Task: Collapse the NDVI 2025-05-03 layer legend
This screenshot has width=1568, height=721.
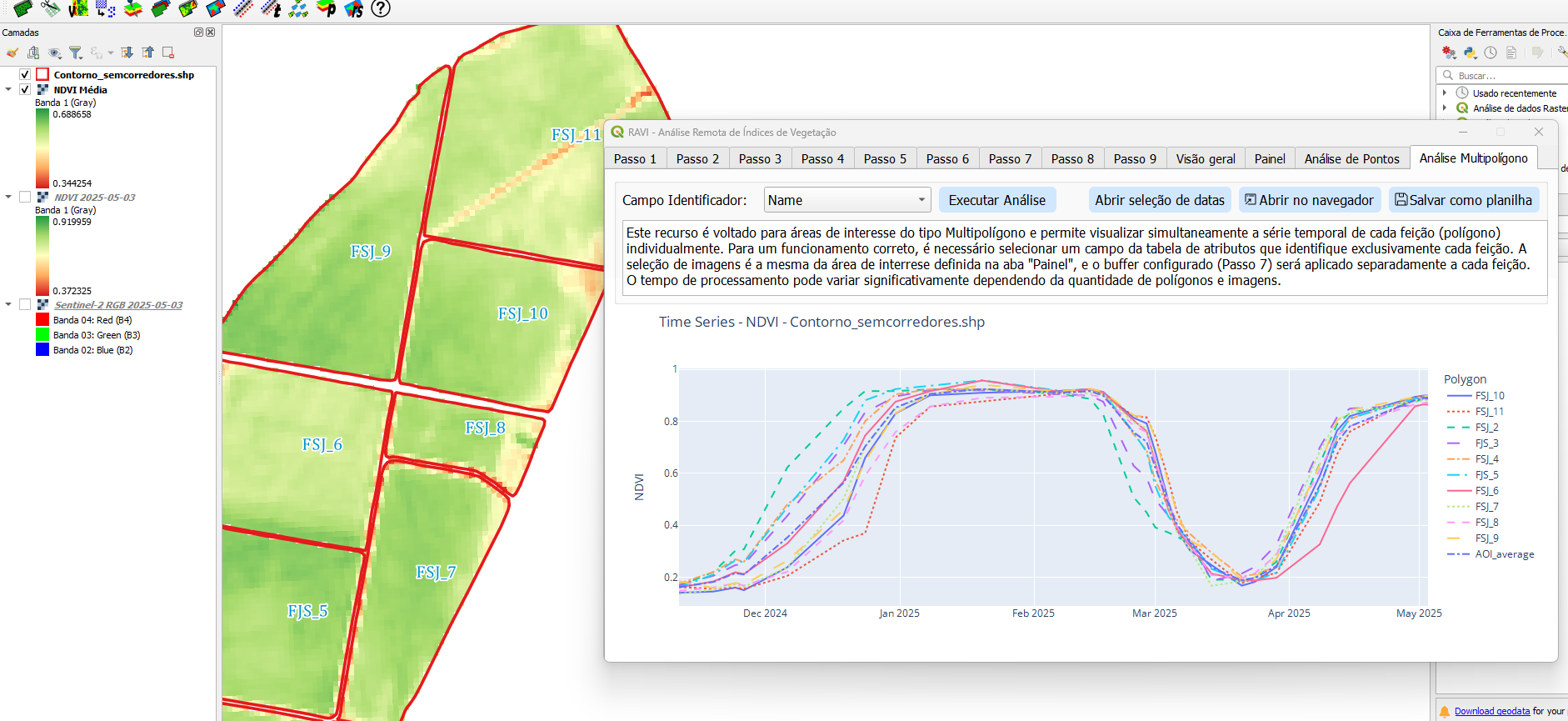Action: pos(8,198)
